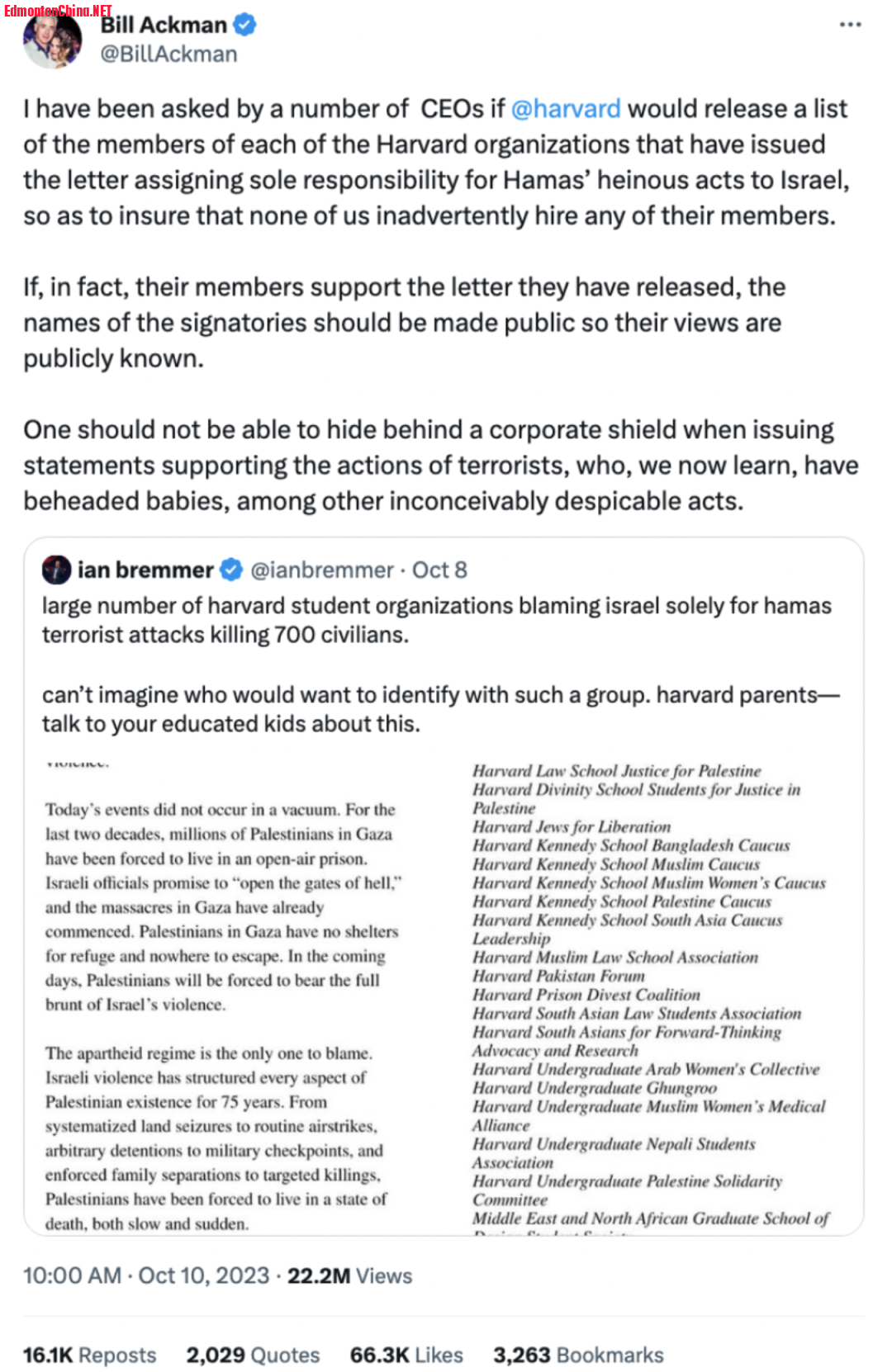Open the Bill Ackman display name

[x=164, y=25]
